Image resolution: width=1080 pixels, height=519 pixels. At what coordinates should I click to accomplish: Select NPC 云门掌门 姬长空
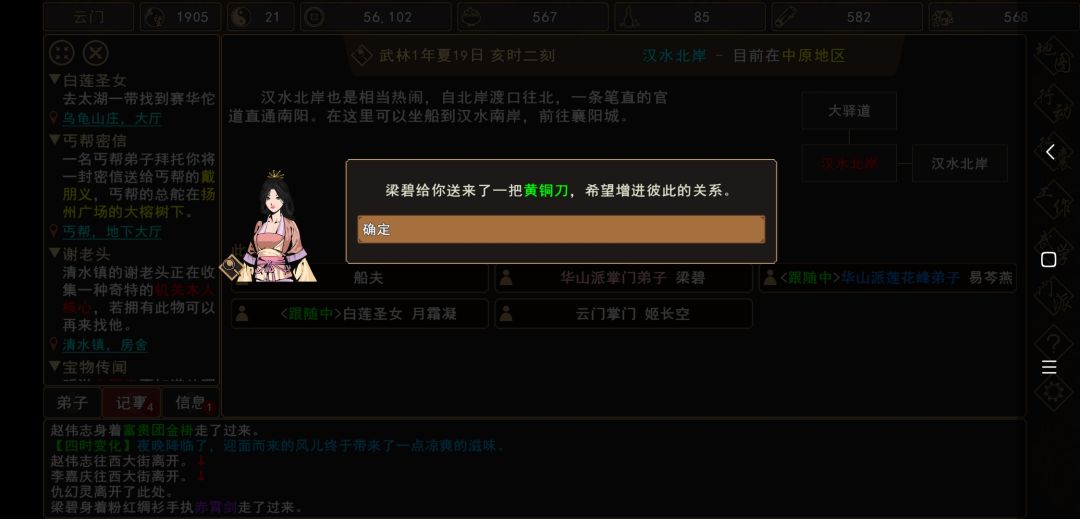[x=623, y=314]
